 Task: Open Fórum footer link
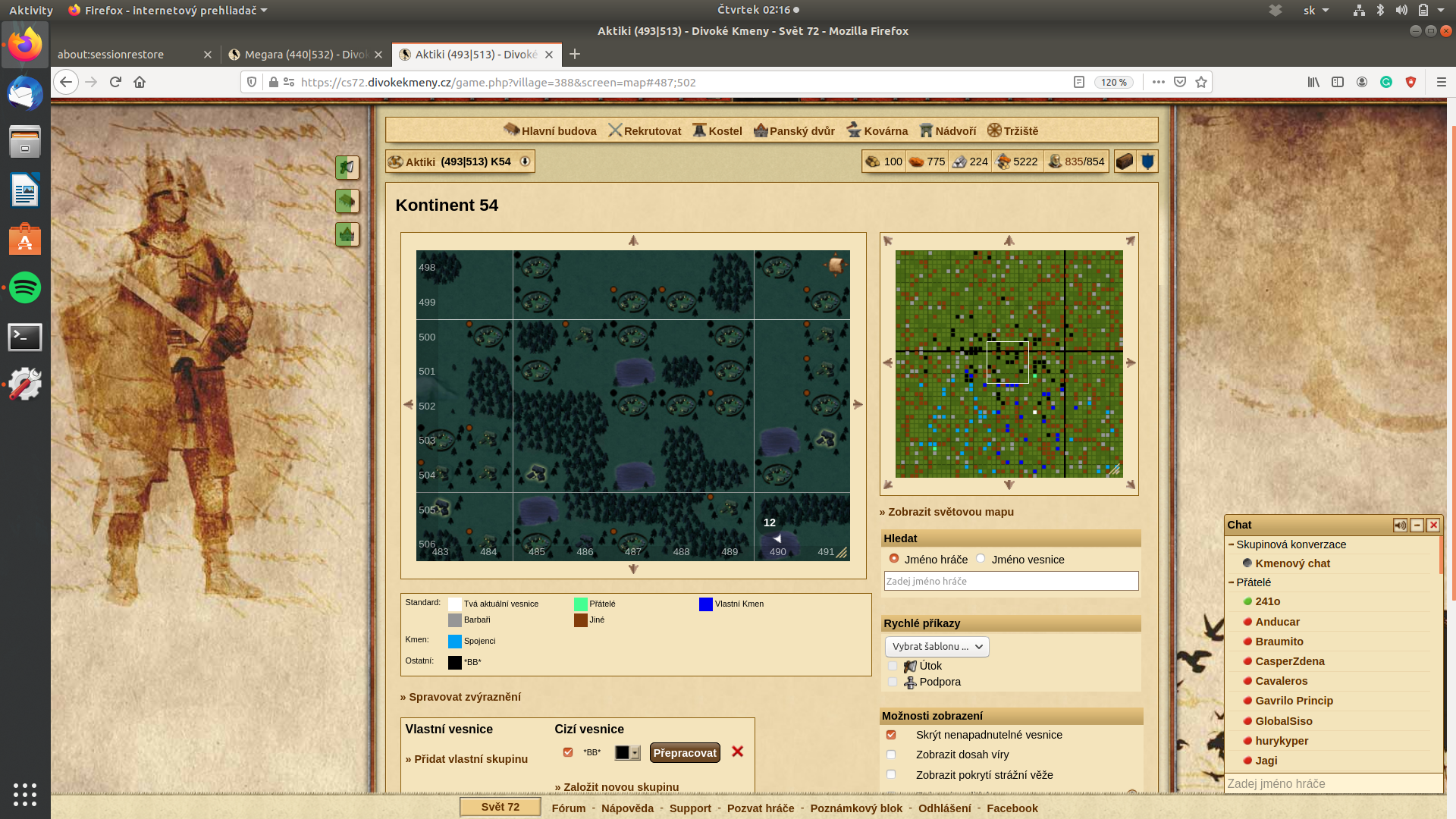[x=569, y=808]
